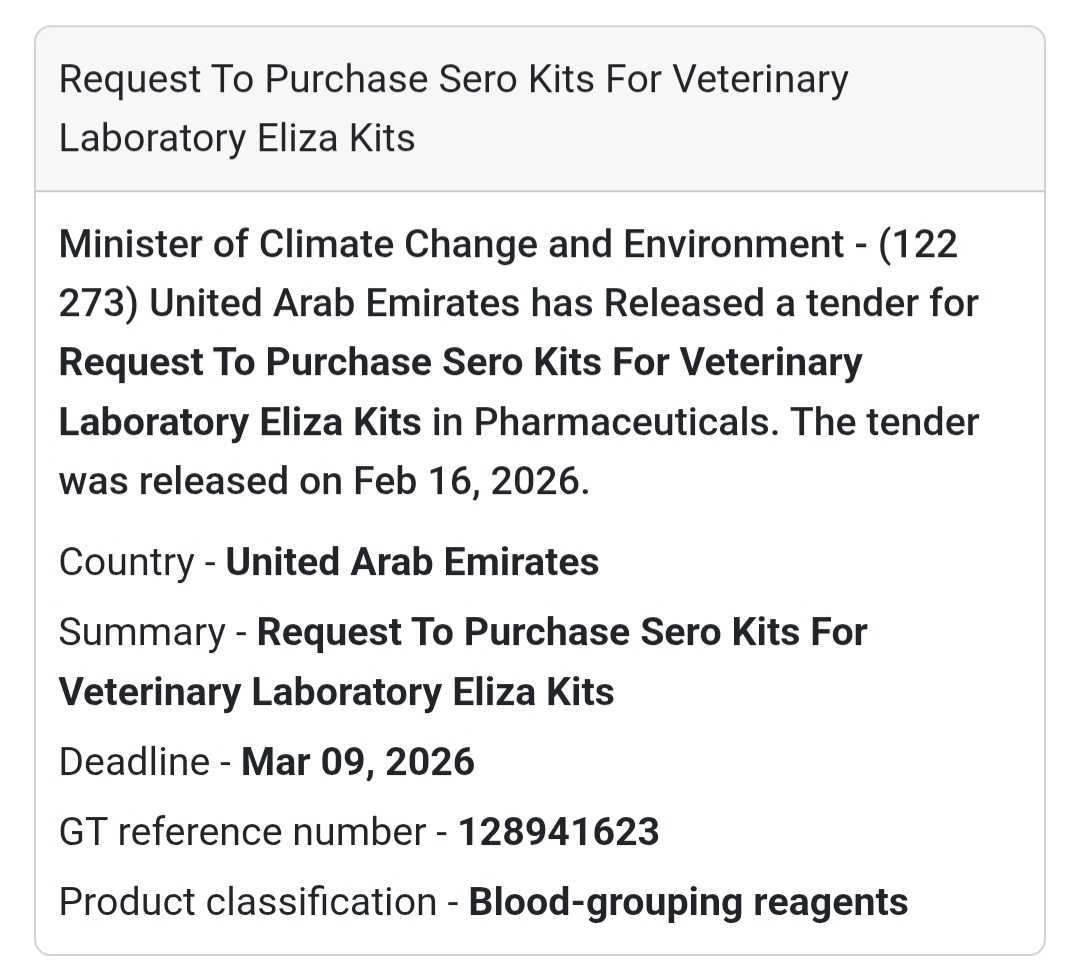Click 'Laboratory Eliza Kits' in the header
Image resolution: width=1080 pixels, height=973 pixels.
pos(237,138)
